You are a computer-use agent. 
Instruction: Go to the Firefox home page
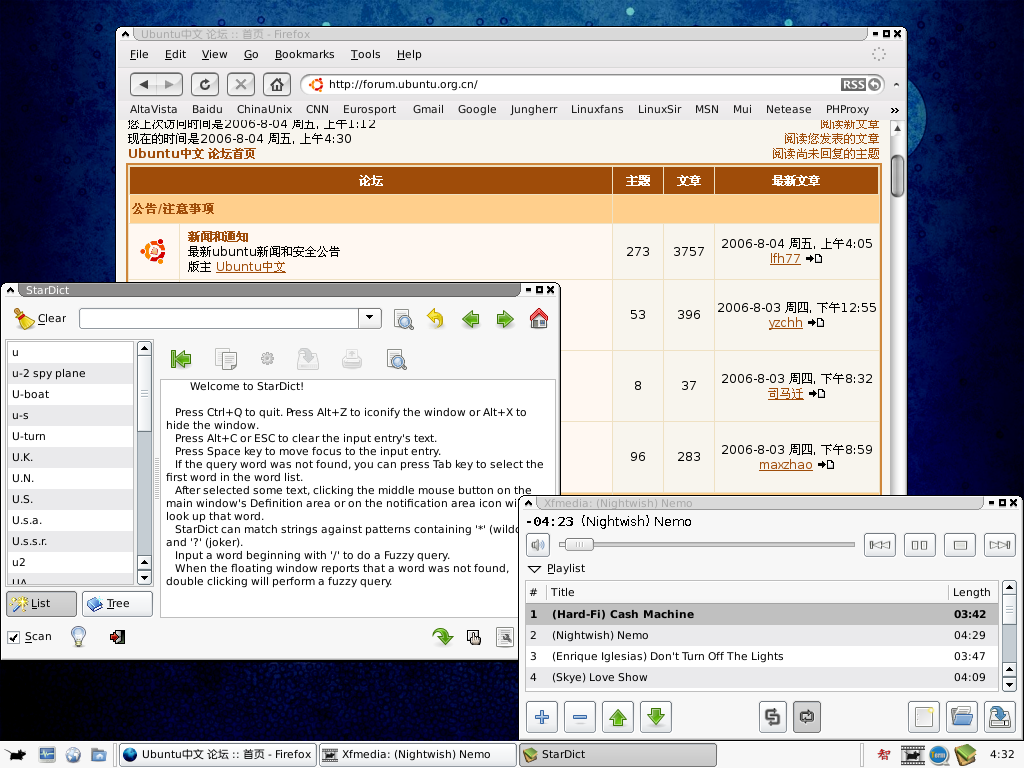coord(277,84)
